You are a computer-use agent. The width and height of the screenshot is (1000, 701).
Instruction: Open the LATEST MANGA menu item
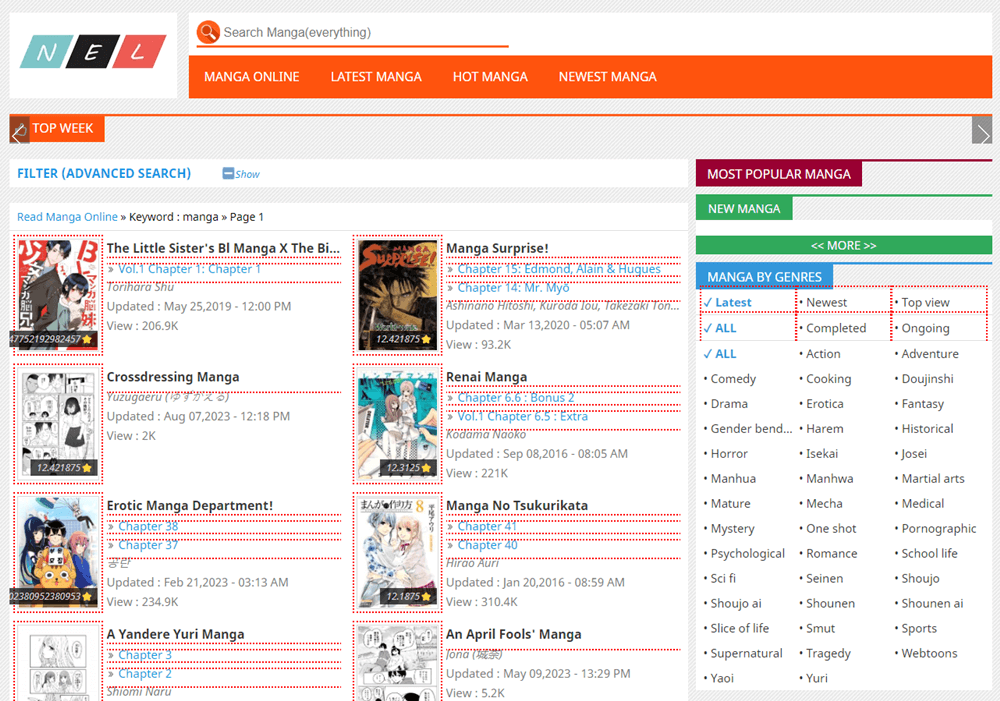(376, 77)
